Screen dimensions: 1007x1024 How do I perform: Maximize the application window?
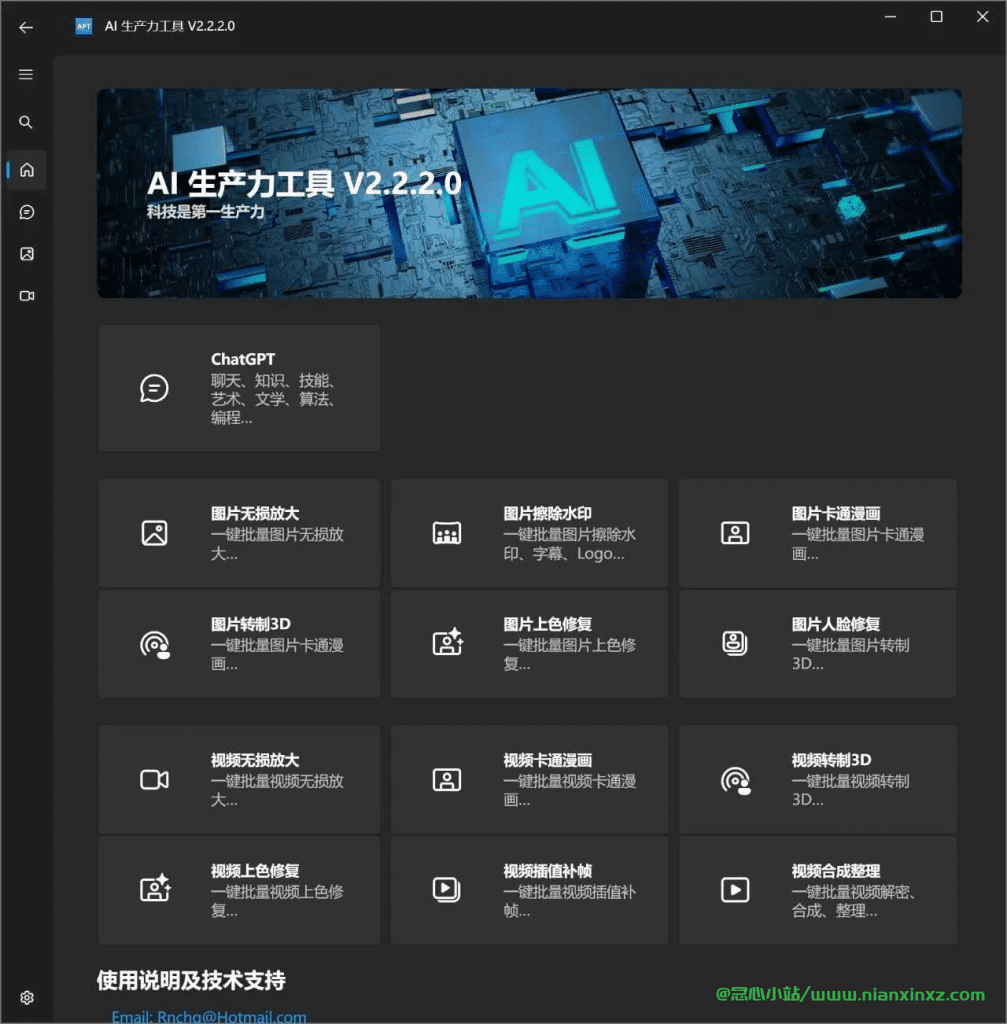tap(936, 17)
